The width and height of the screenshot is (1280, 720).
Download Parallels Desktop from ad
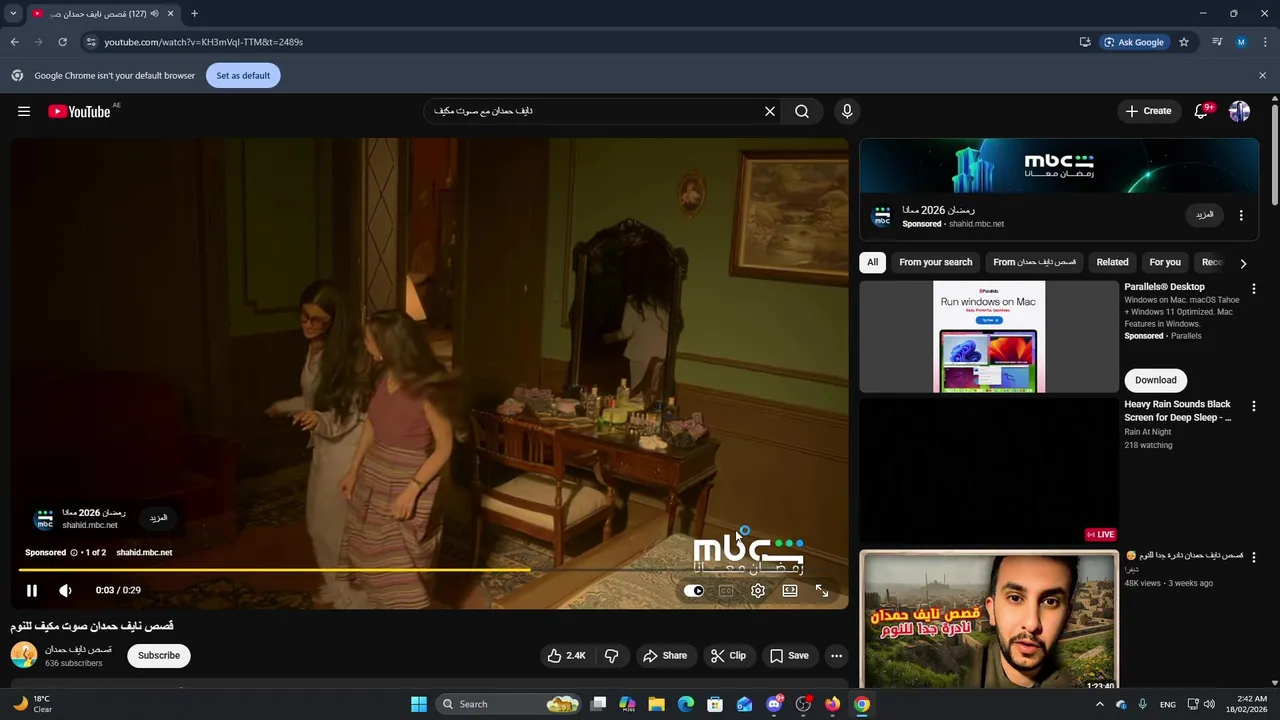coord(1155,380)
